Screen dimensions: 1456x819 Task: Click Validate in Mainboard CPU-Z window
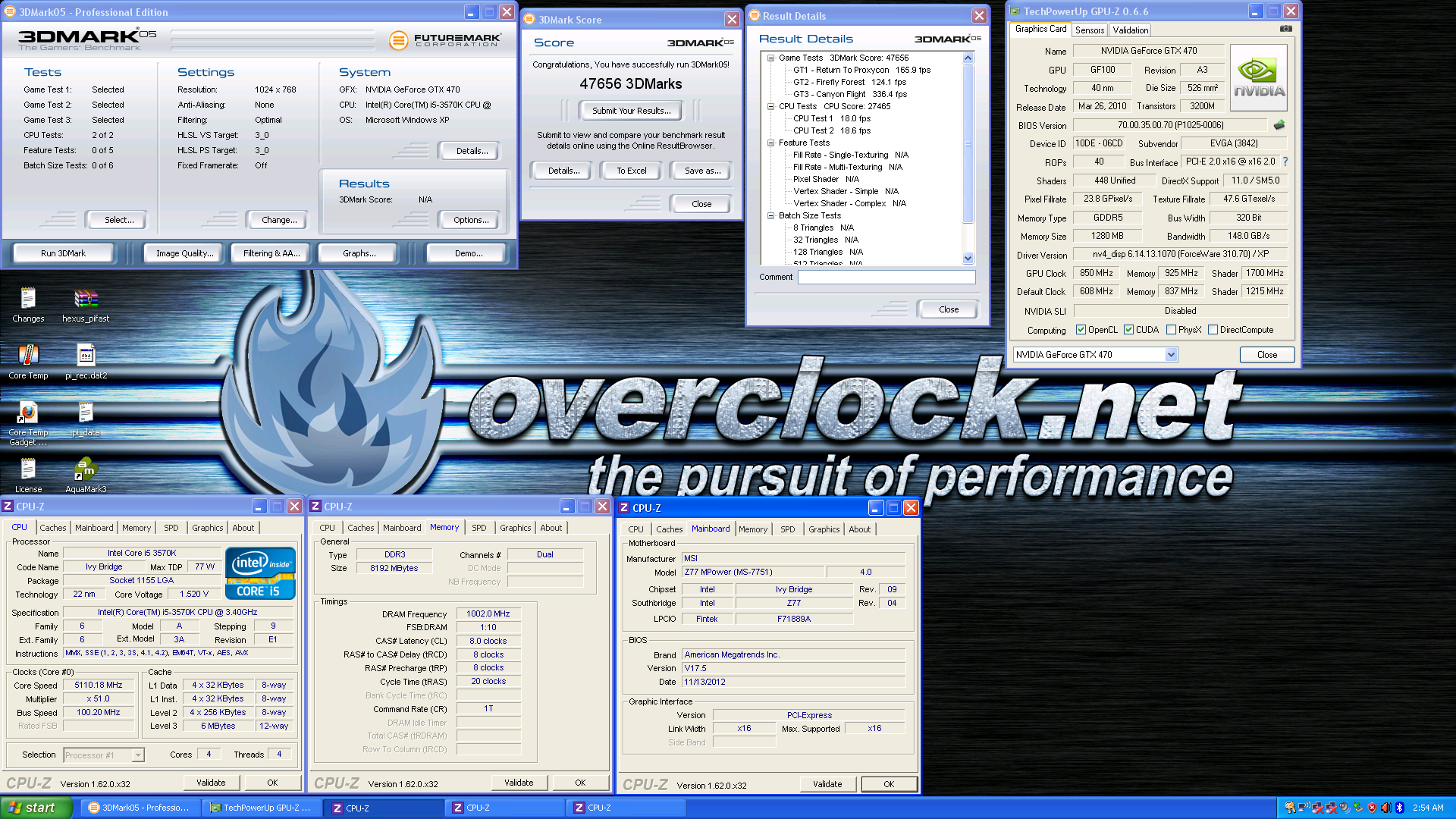coord(827,784)
